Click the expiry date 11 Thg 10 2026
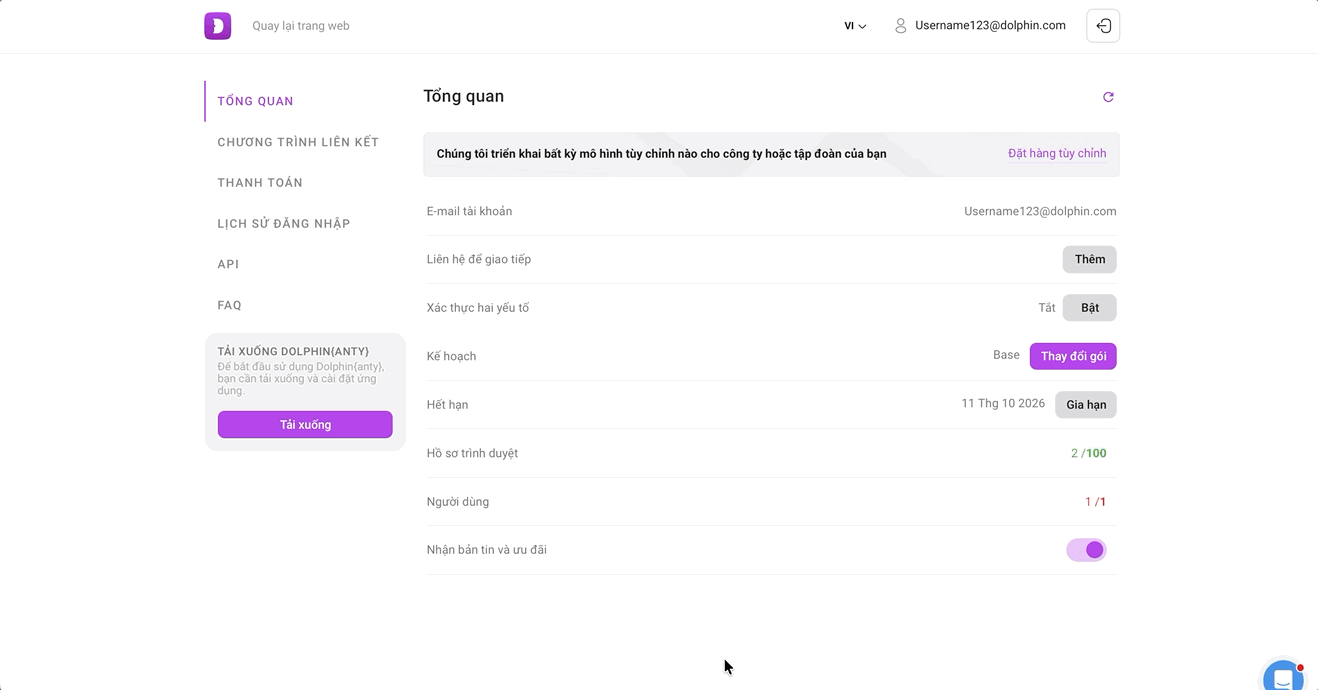Image resolution: width=1318 pixels, height=690 pixels. (1003, 404)
